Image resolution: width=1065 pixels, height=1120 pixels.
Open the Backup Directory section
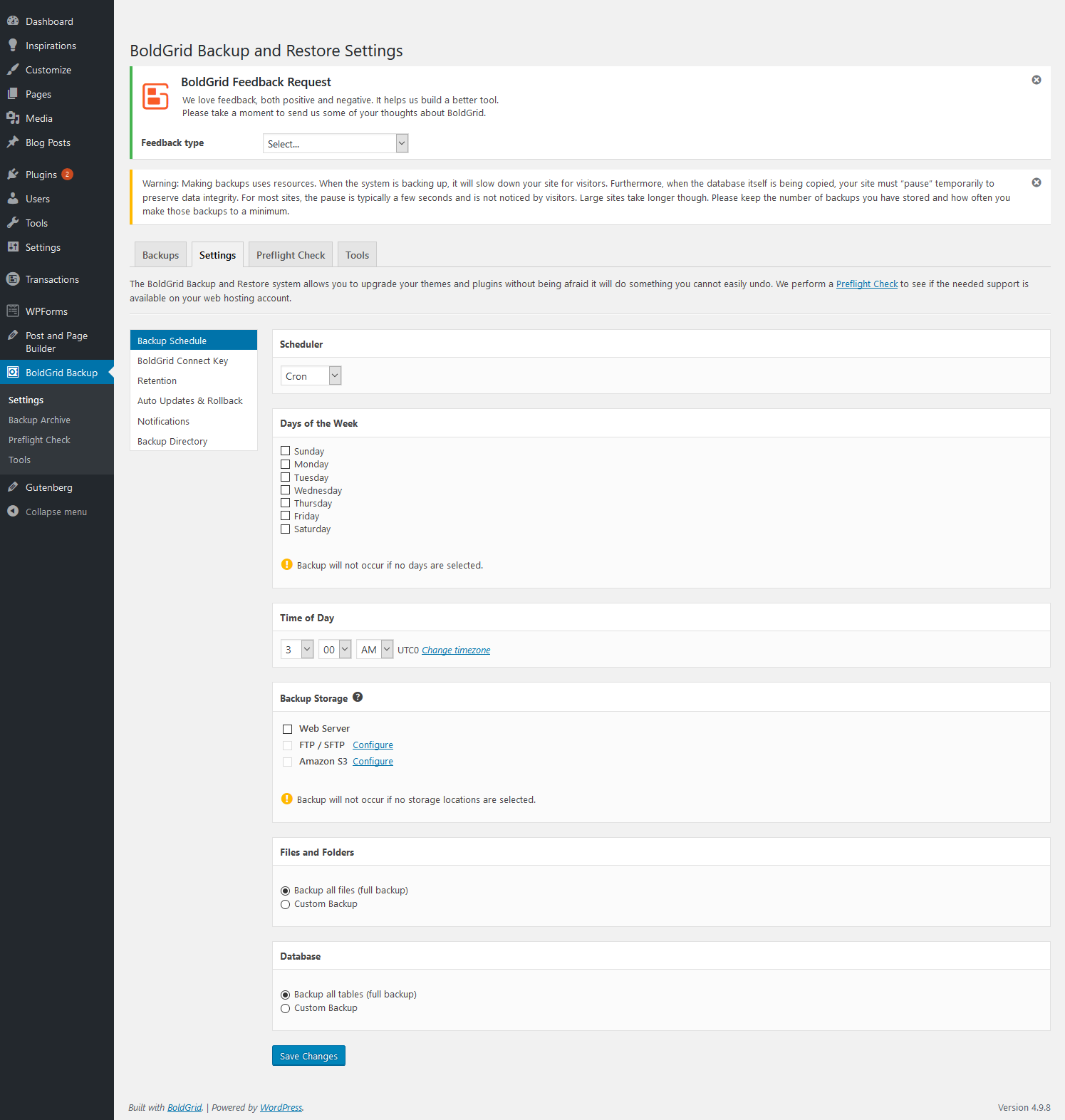coord(194,441)
